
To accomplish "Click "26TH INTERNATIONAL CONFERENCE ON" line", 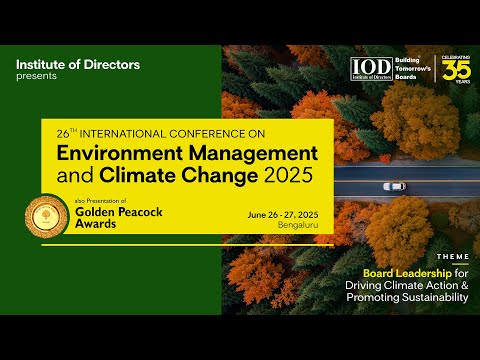I will click(x=161, y=134).
